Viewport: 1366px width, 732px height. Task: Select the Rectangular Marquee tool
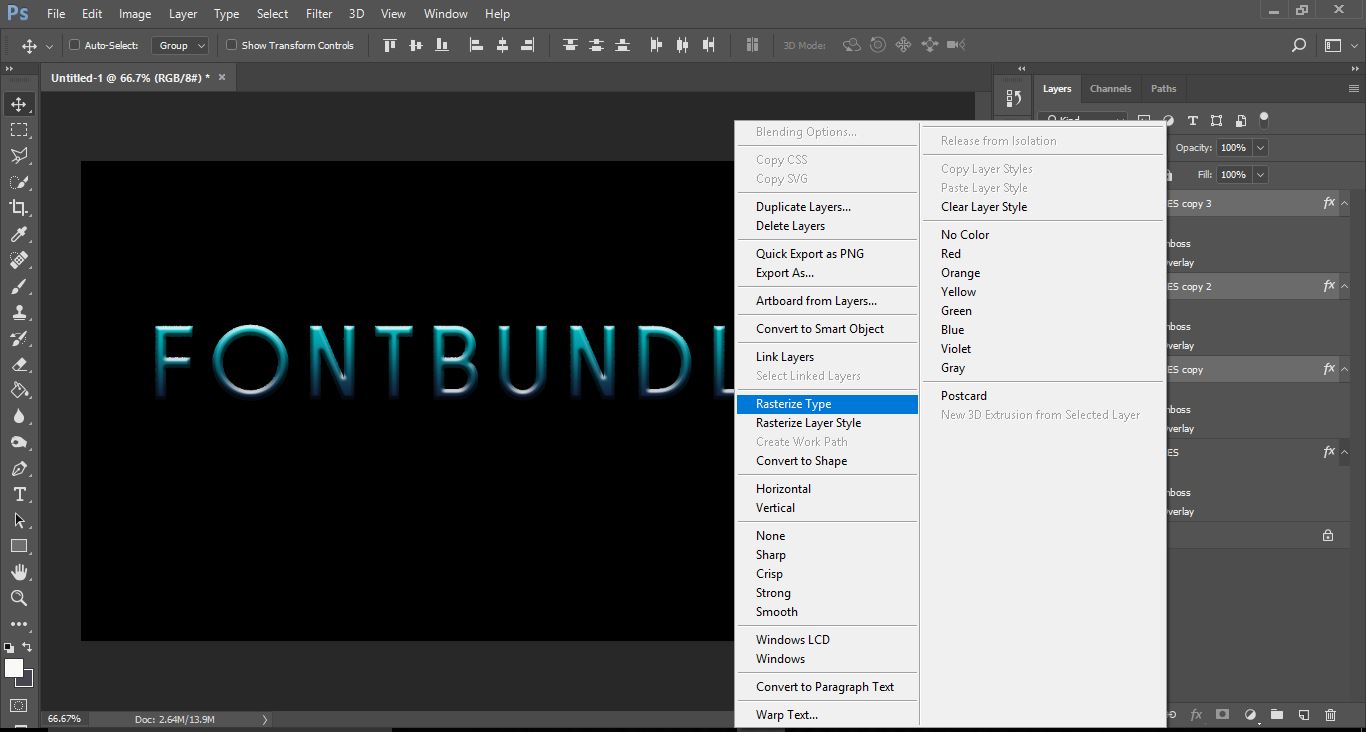click(x=19, y=130)
